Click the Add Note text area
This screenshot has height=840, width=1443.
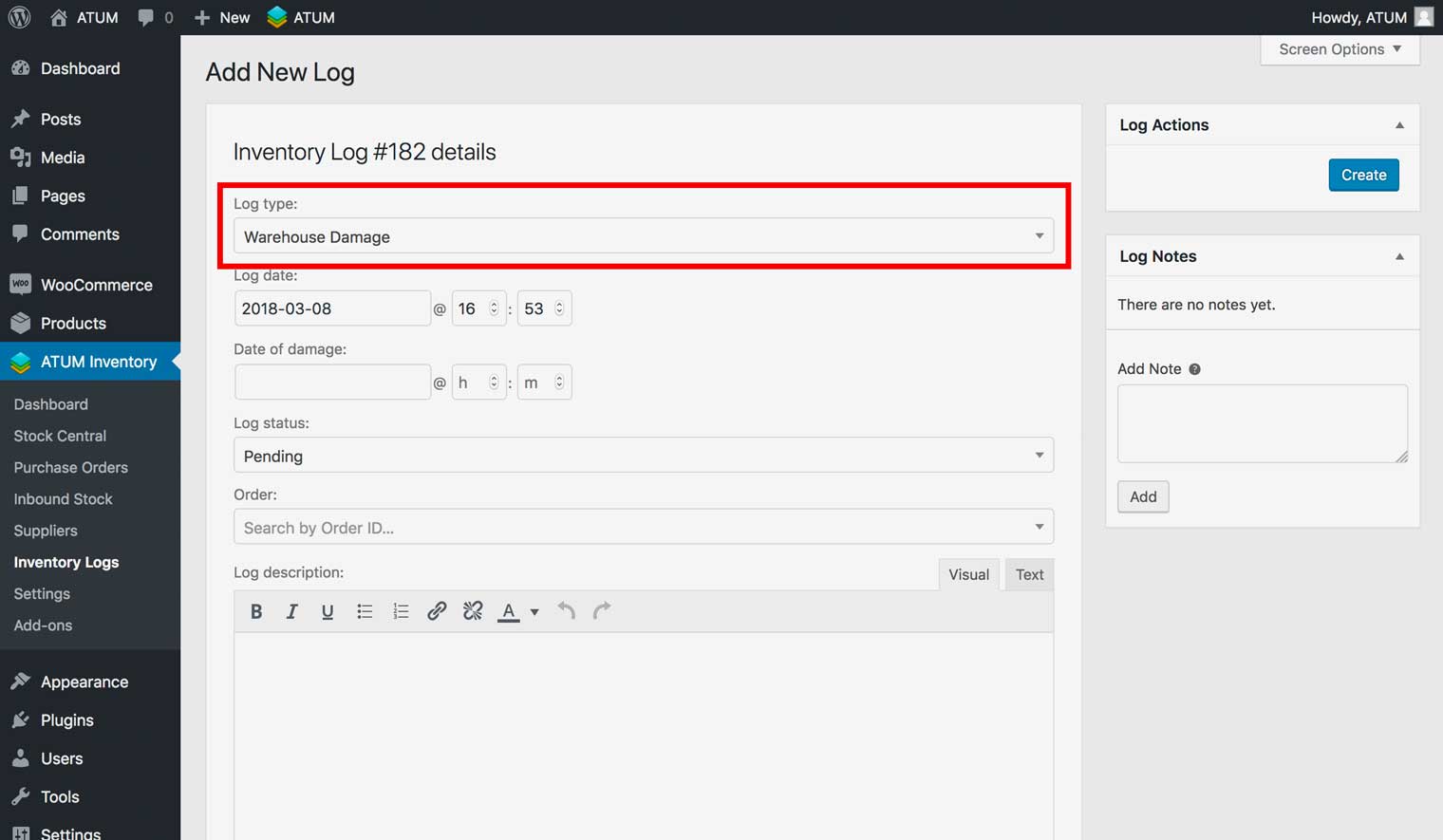coord(1263,423)
